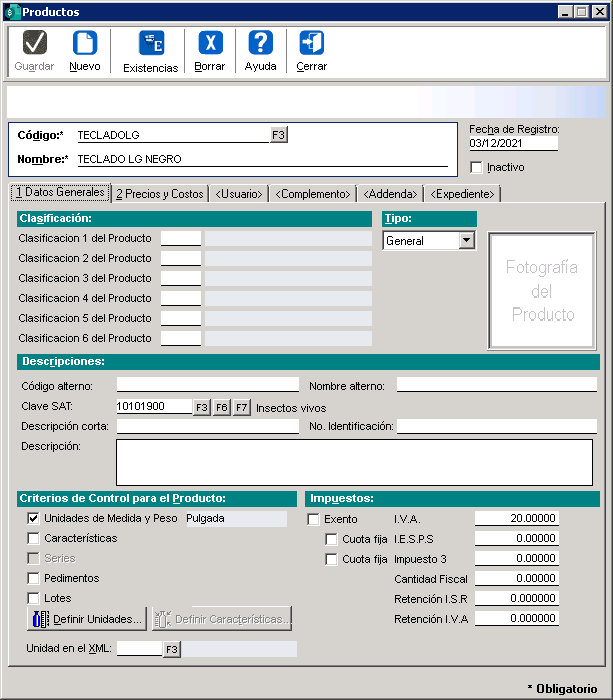Delete the product with Borrar
The width and height of the screenshot is (613, 700).
(210, 51)
